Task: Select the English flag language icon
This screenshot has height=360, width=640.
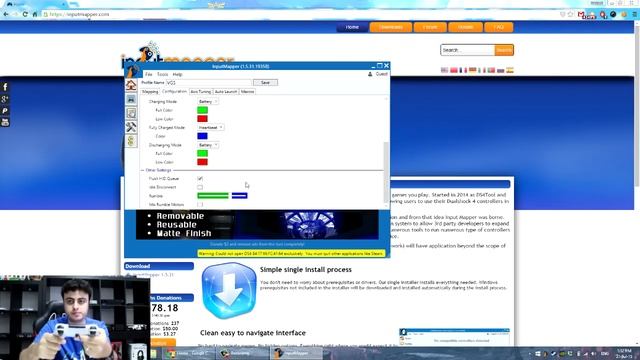Action: [x=444, y=70]
